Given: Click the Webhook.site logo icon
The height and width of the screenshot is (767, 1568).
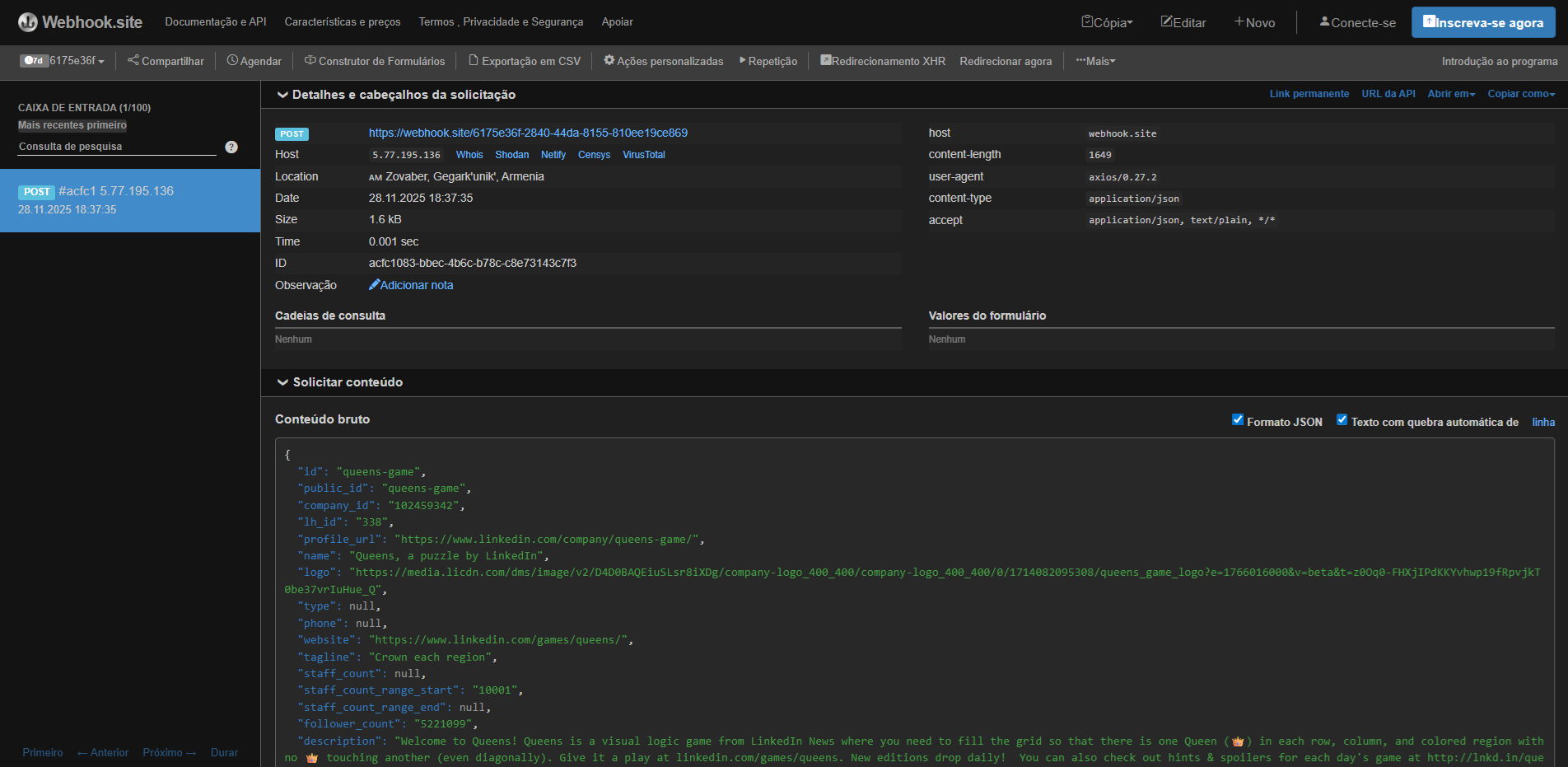Looking at the screenshot, I should 28,22.
